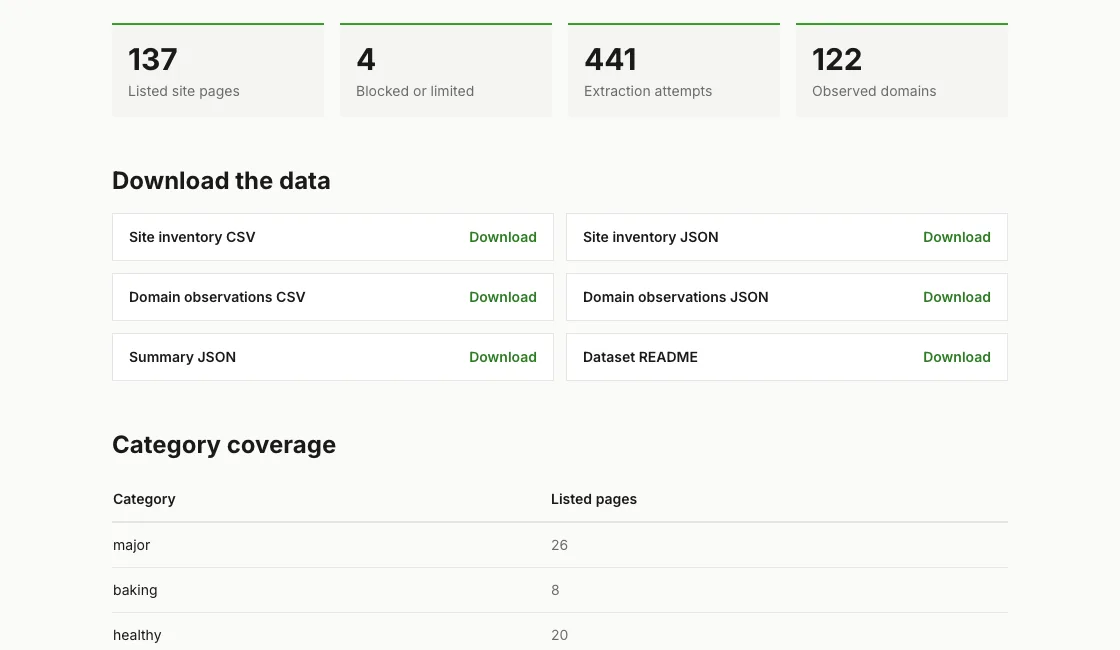Click the 4 Blocked or limited card
Viewport: 1120px width, 650px height.
click(x=446, y=70)
